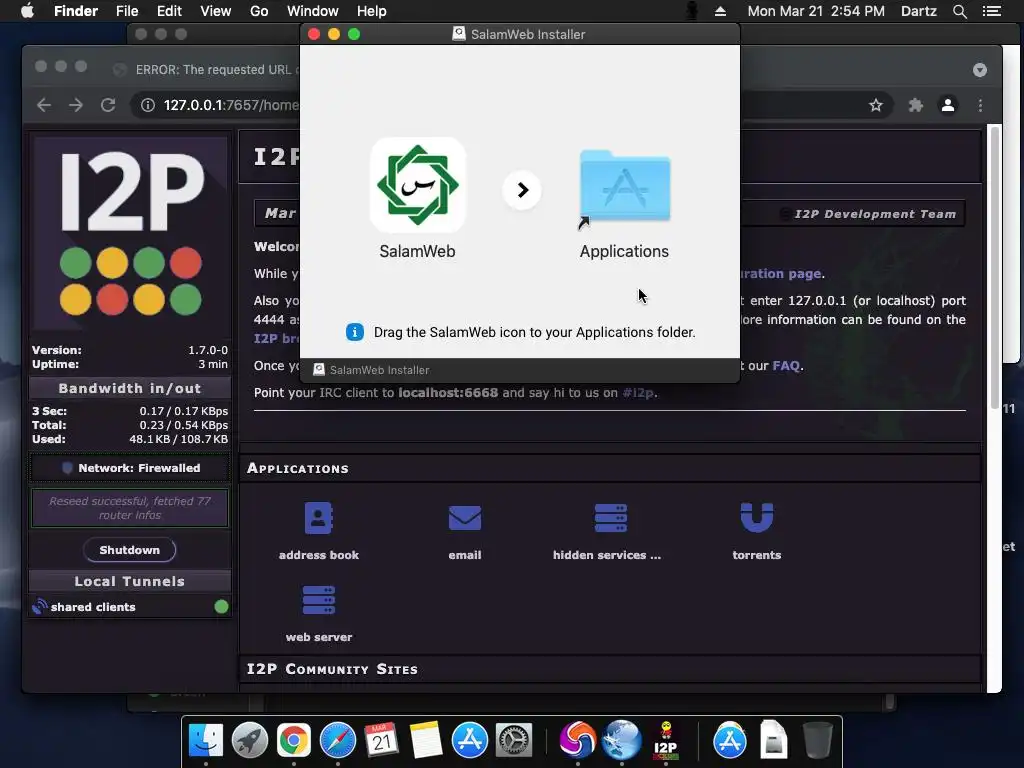Viewport: 1024px width, 768px height.
Task: Open System Preferences from the Dock
Action: (x=514, y=740)
